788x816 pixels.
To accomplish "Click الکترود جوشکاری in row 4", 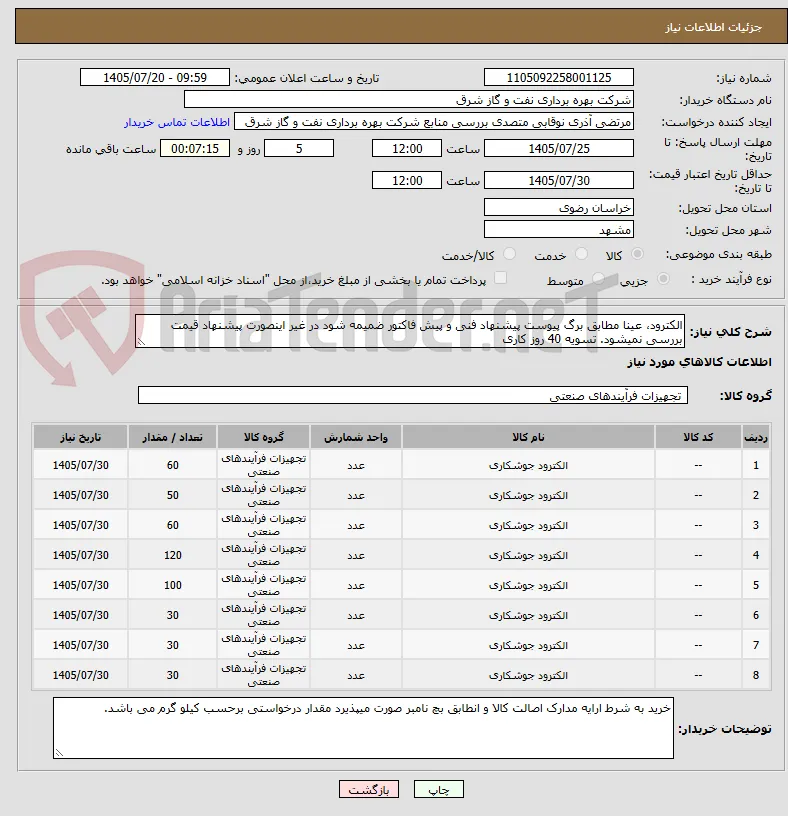I will pos(528,555).
